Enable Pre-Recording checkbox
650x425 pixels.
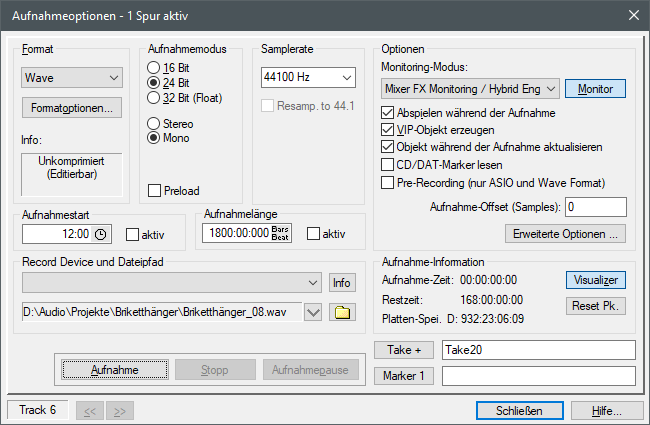(387, 182)
